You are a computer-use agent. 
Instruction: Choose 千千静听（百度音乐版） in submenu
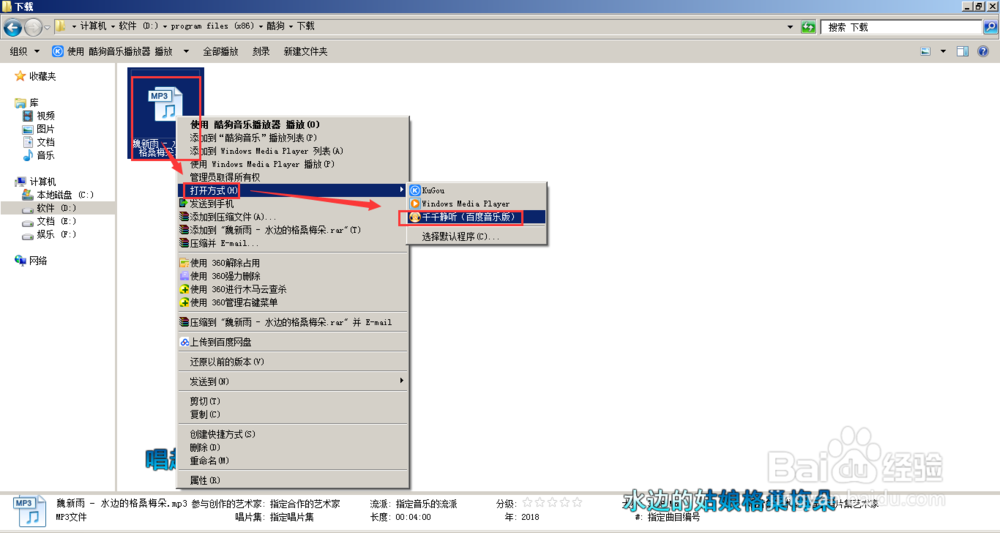tap(477, 217)
